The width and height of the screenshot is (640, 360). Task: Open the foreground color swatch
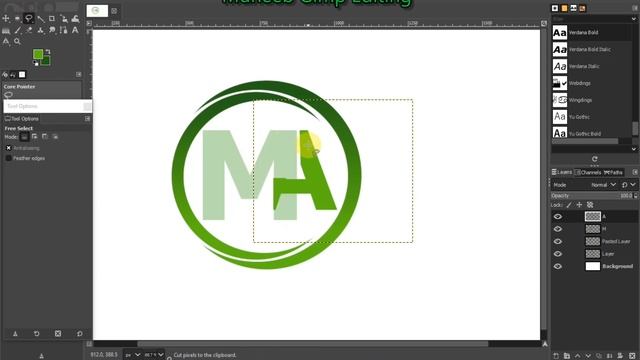click(x=38, y=53)
